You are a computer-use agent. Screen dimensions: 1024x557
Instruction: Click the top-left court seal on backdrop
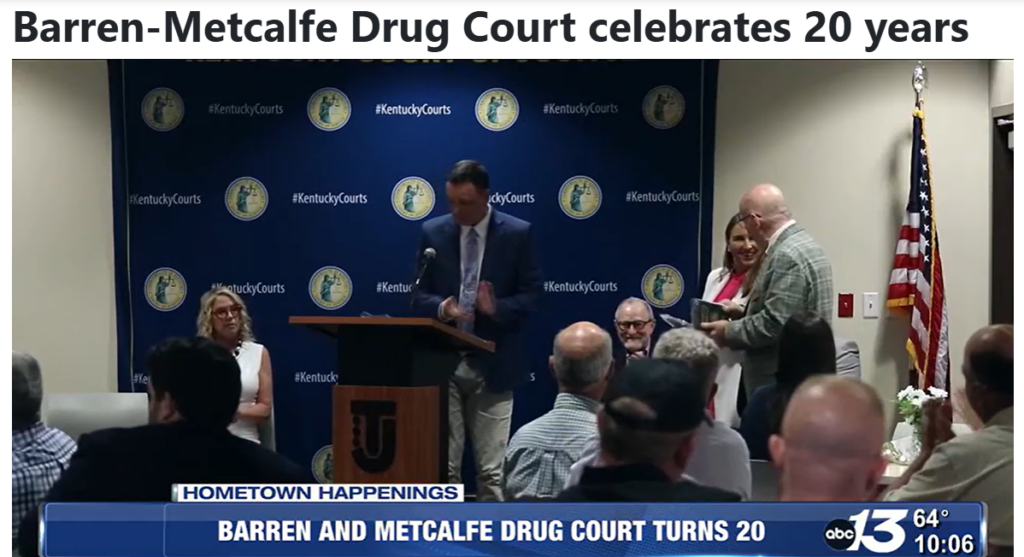tap(163, 109)
